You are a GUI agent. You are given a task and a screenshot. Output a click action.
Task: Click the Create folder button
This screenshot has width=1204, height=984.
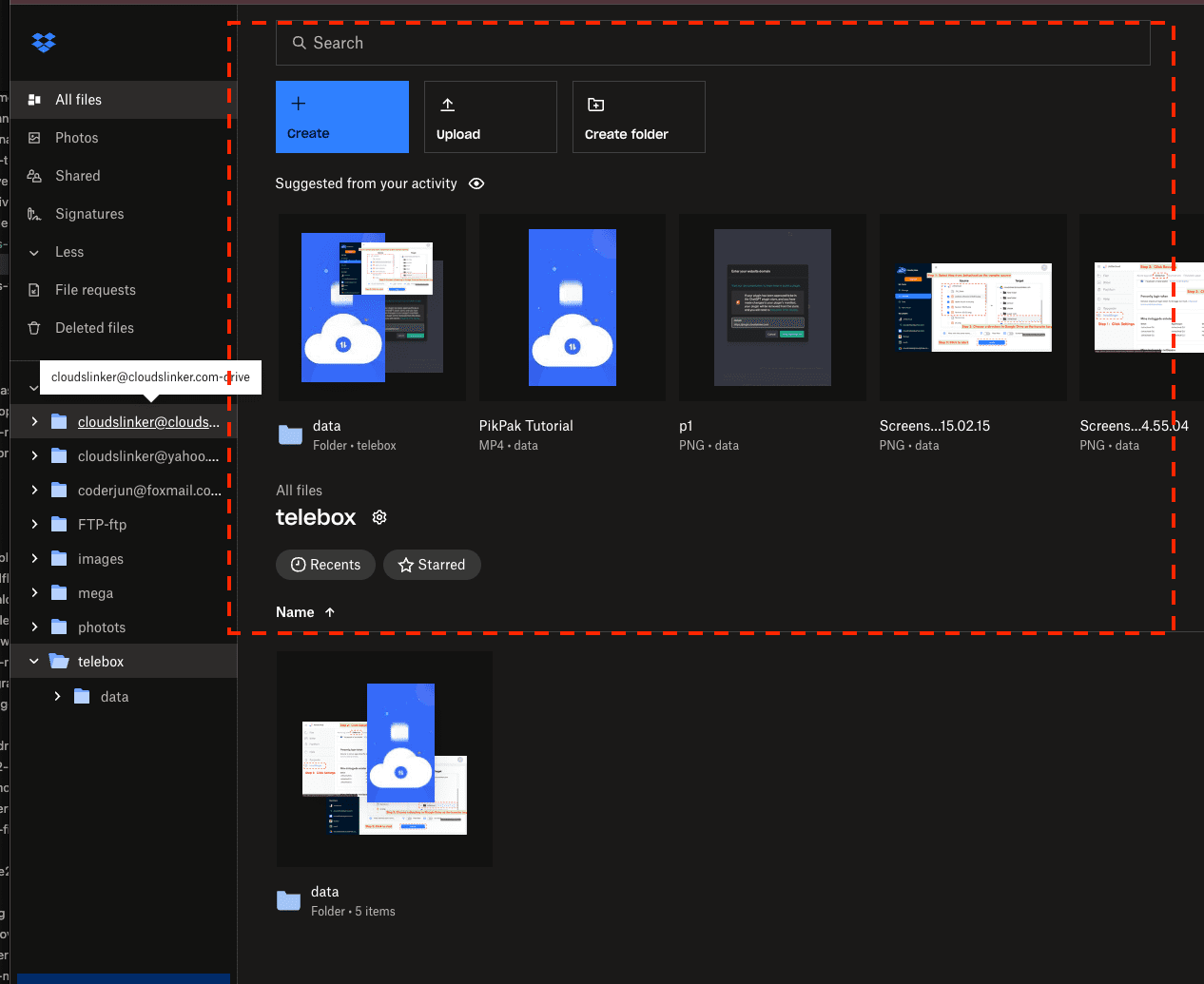(639, 117)
